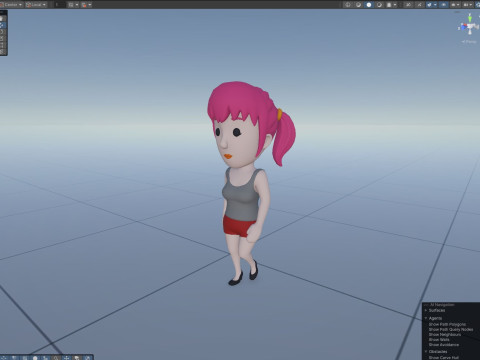Screen dimensions: 480x360
Task: Click the fourth draw mode sphere icon
Action: [x=379, y=5]
